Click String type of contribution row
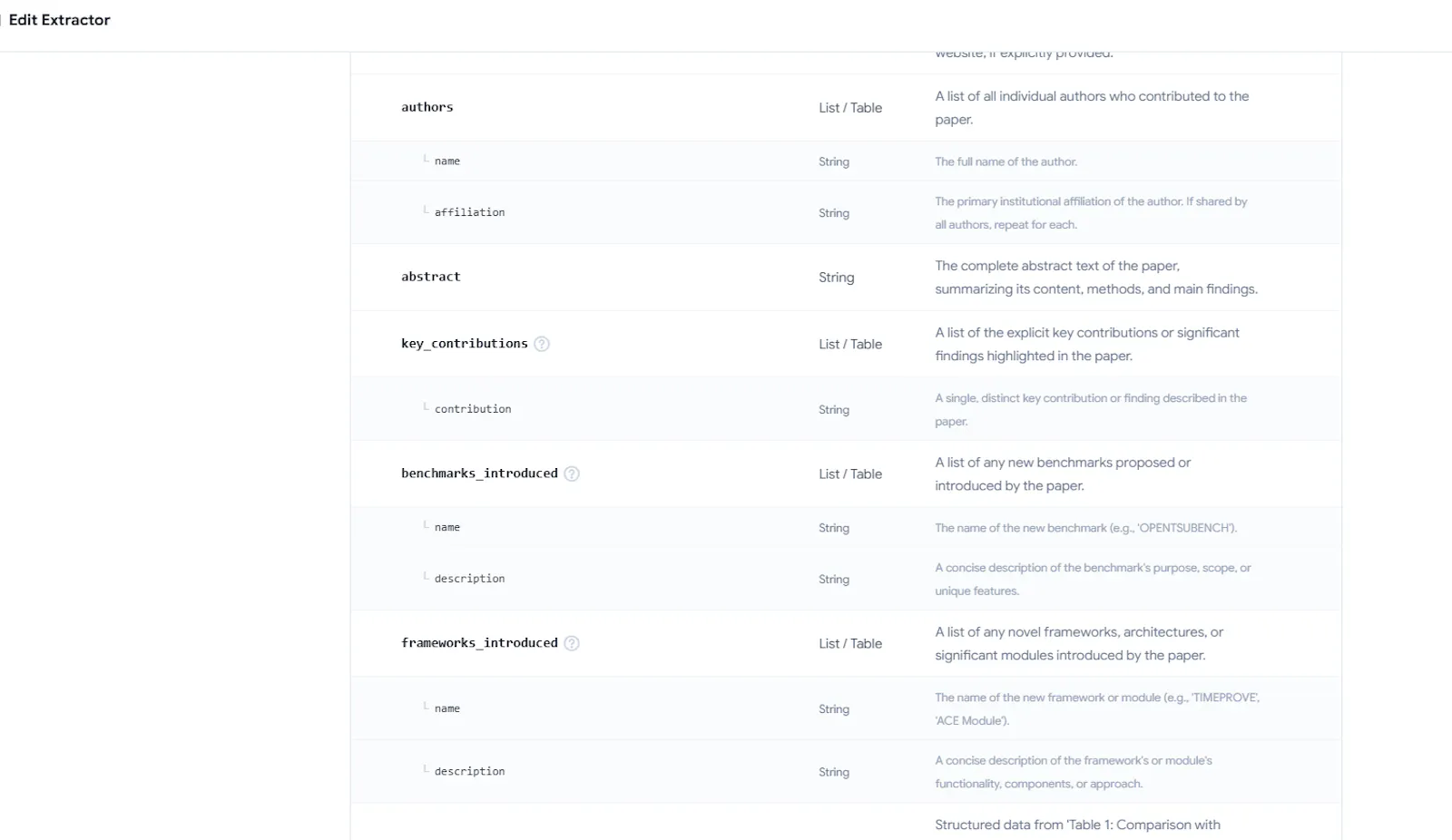 [834, 410]
